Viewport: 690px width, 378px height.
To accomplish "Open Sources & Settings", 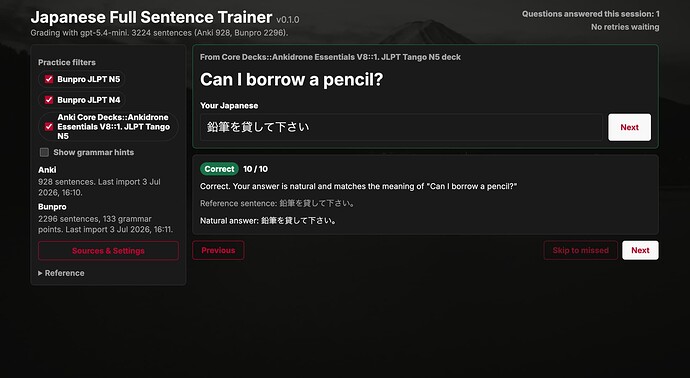I will 108,251.
